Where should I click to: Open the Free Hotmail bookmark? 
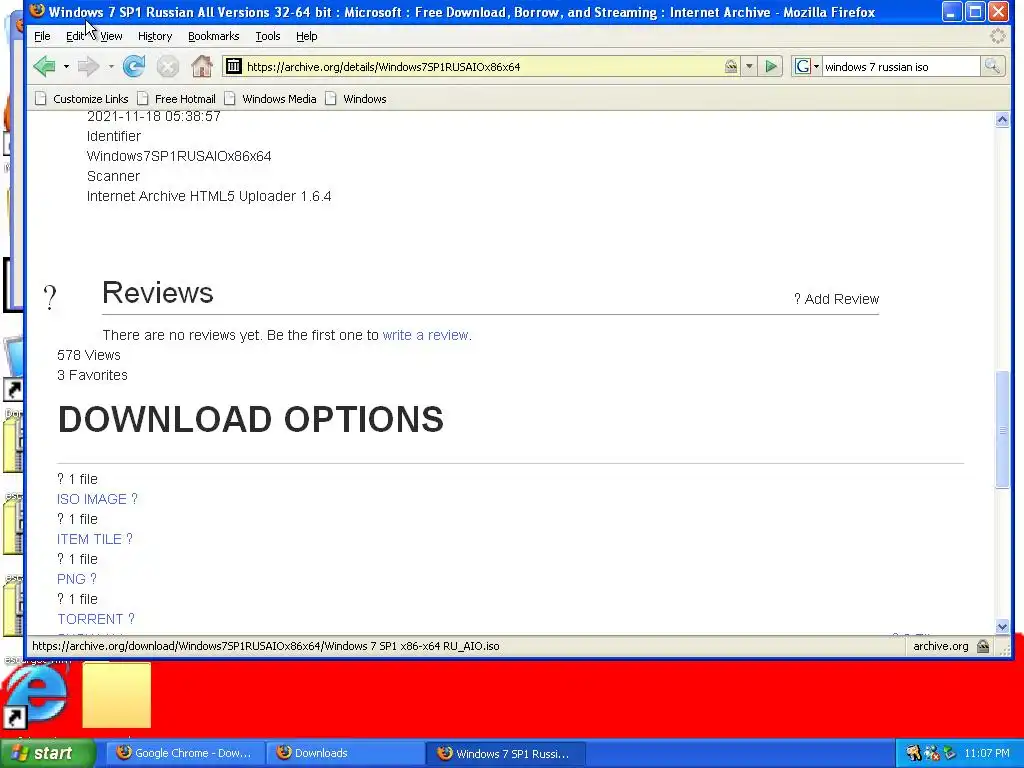(x=176, y=99)
